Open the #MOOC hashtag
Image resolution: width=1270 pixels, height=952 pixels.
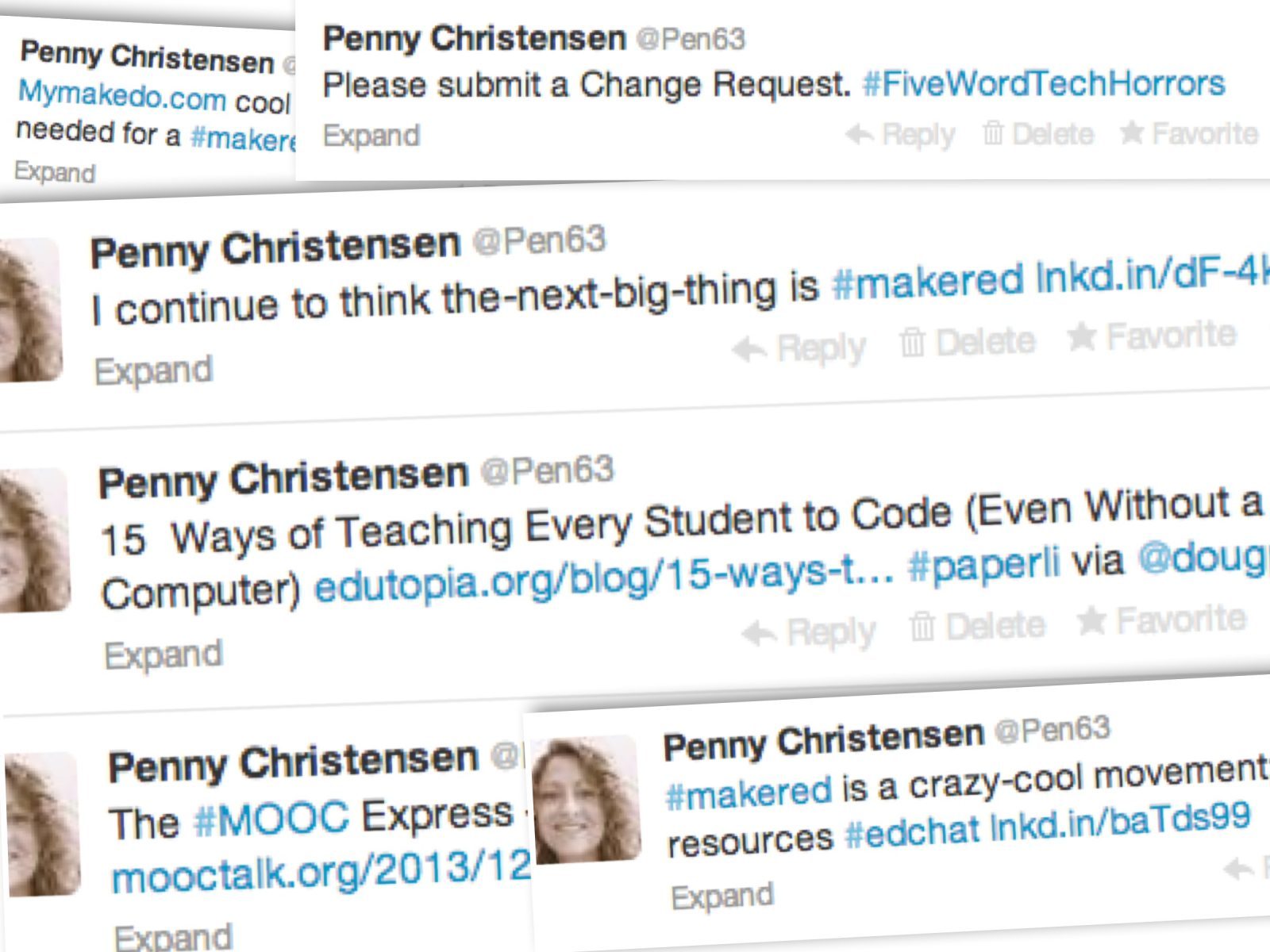point(271,819)
